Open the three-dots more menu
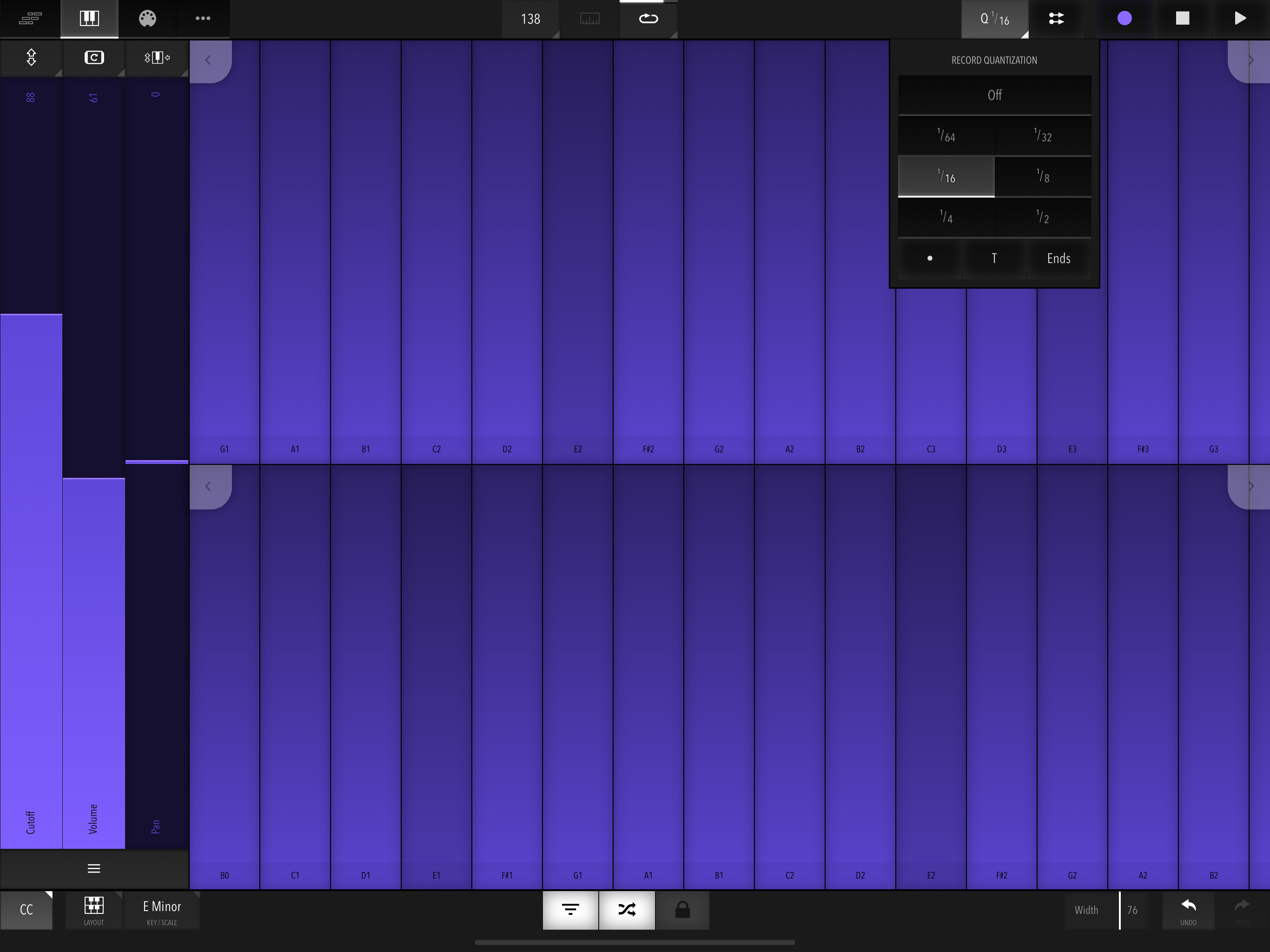The width and height of the screenshot is (1270, 952). (x=203, y=19)
